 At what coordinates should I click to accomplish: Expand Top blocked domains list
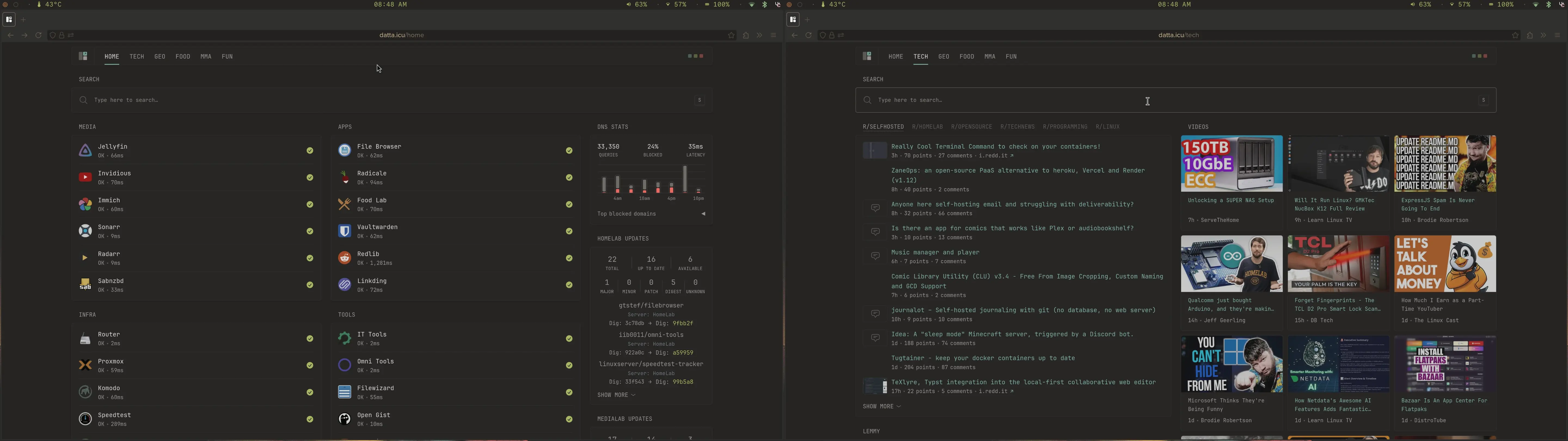[x=703, y=214]
